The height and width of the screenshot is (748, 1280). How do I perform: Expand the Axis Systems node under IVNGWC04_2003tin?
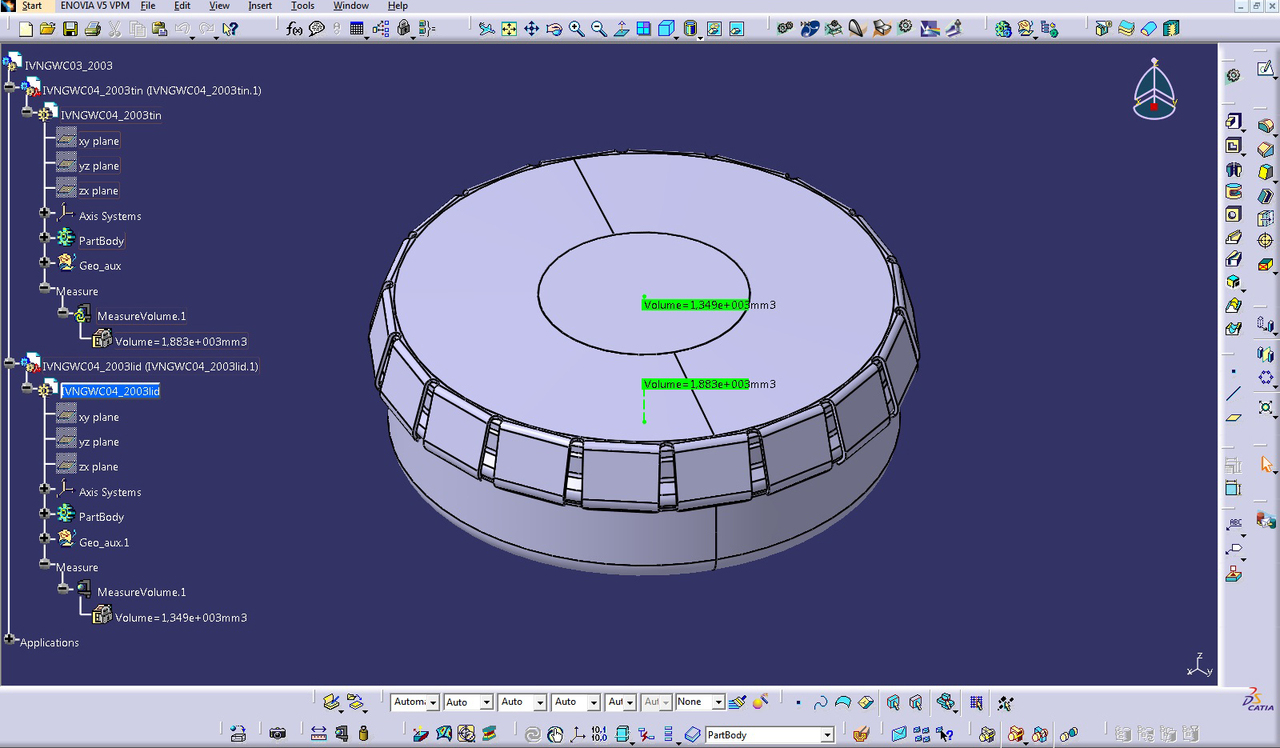pyautogui.click(x=44, y=213)
